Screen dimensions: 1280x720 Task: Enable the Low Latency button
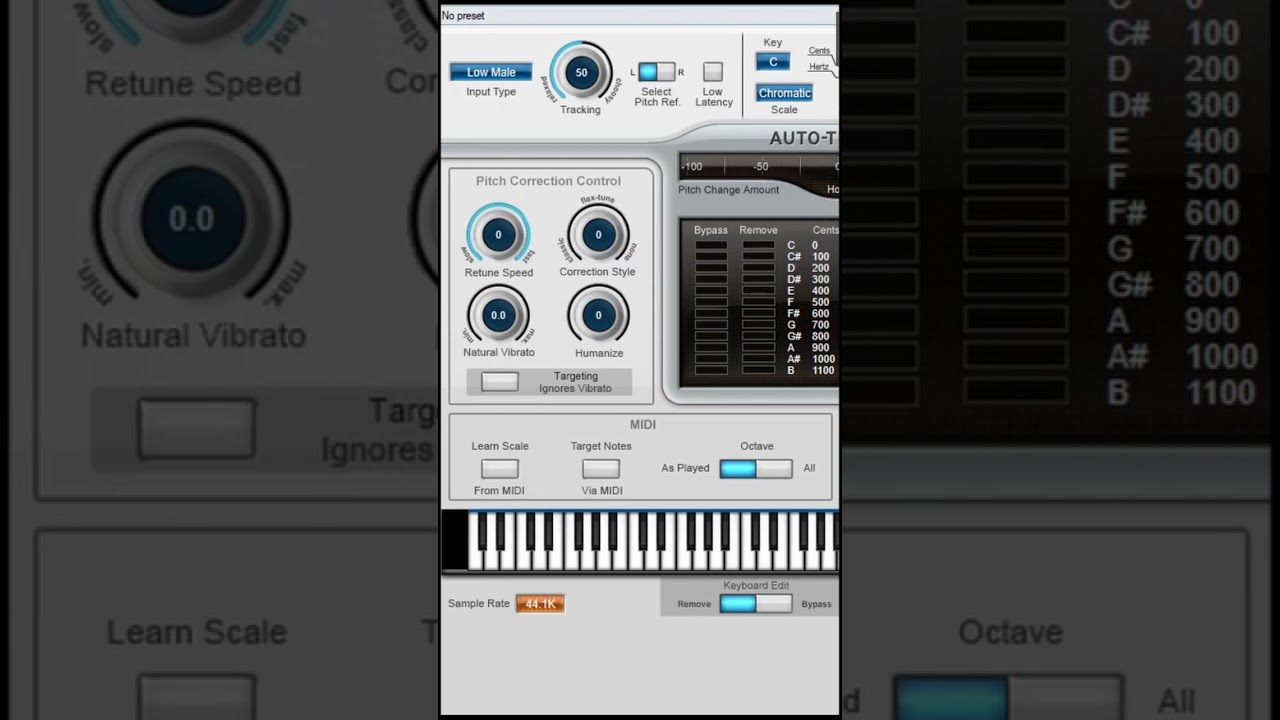click(713, 72)
